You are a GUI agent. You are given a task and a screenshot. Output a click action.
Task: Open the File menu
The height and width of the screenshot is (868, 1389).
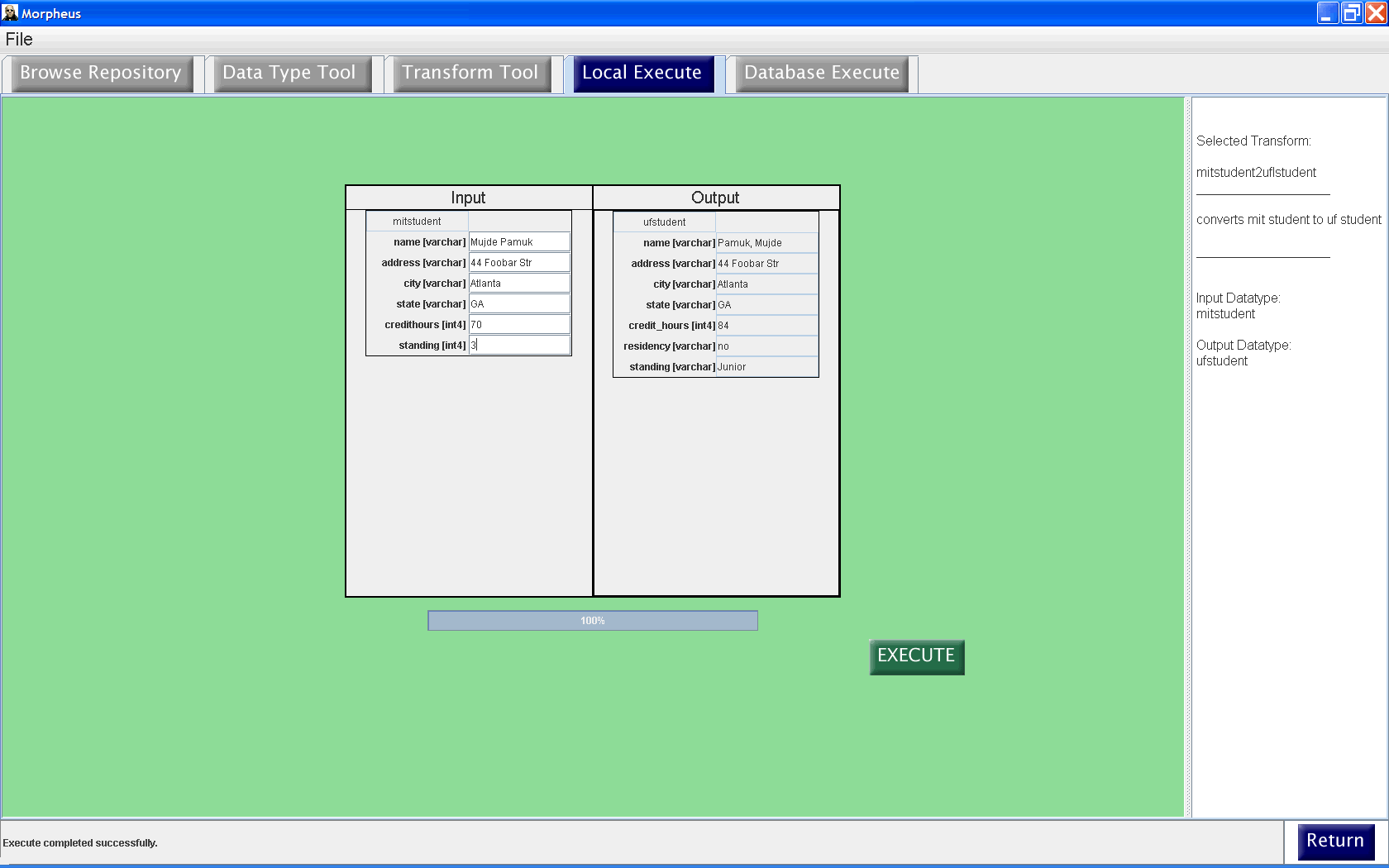(x=19, y=39)
